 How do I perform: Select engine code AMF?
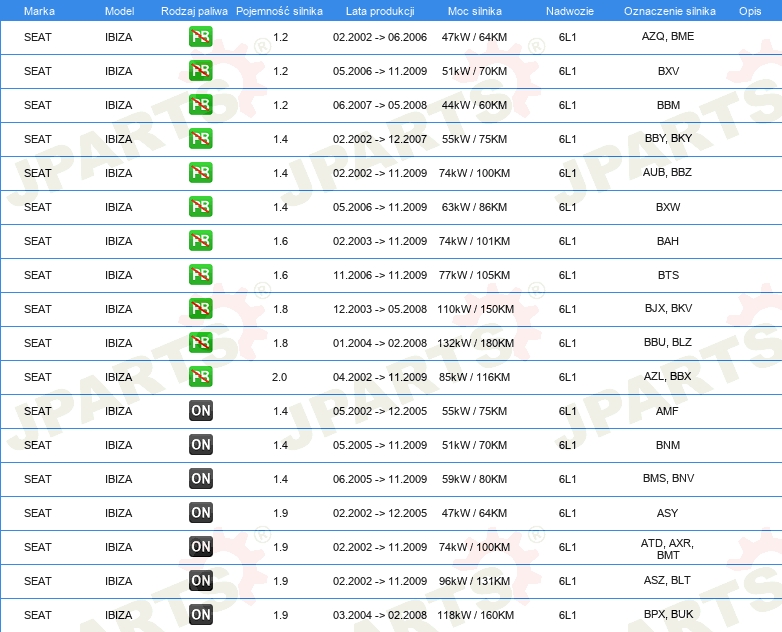[x=667, y=411]
